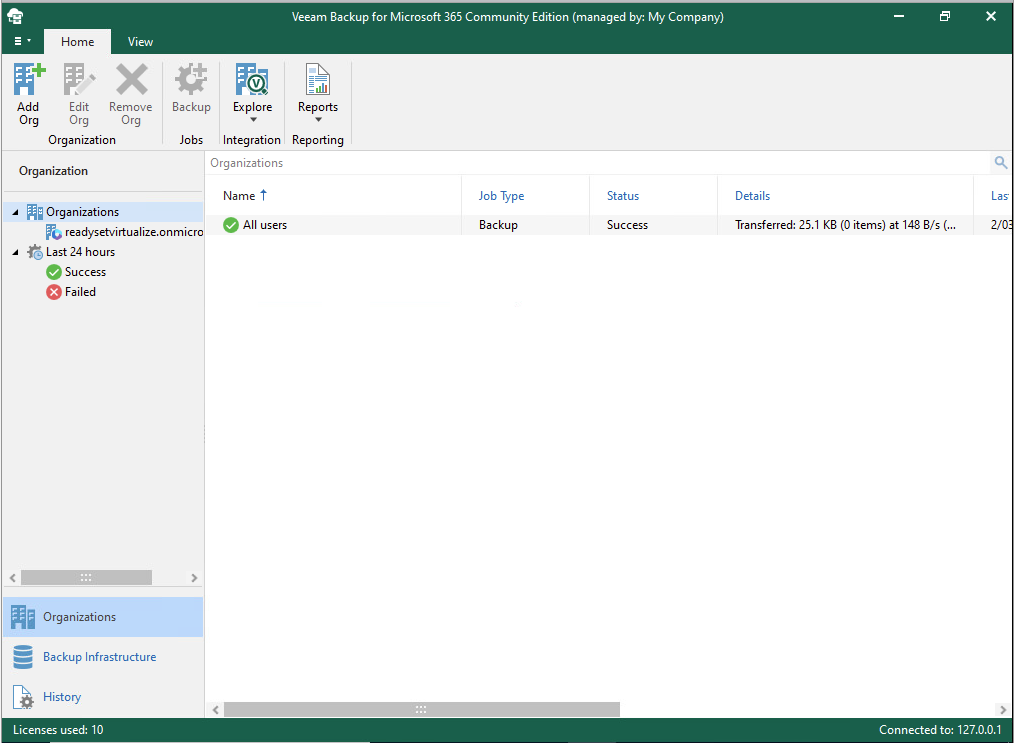Click the job list horizontal scrollbar thumb
This screenshot has width=1014, height=743.
[x=421, y=709]
